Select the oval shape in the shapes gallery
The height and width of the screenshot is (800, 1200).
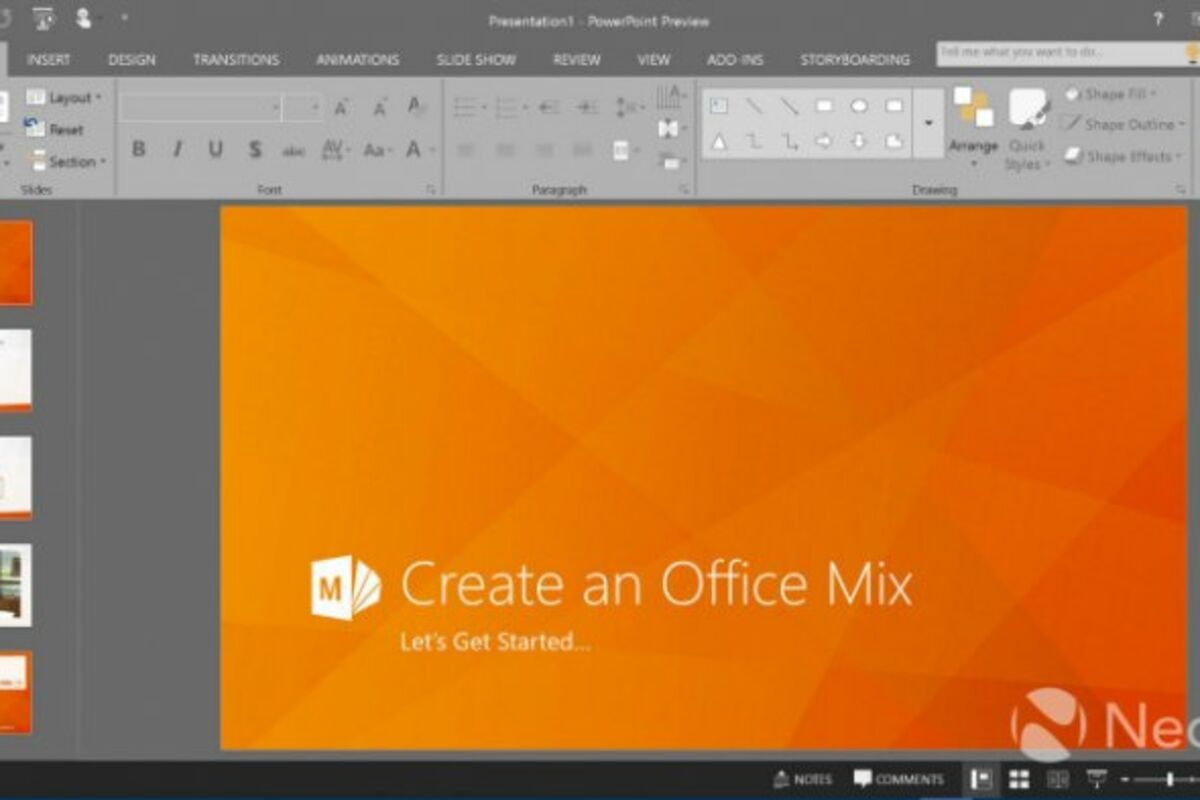[x=859, y=106]
